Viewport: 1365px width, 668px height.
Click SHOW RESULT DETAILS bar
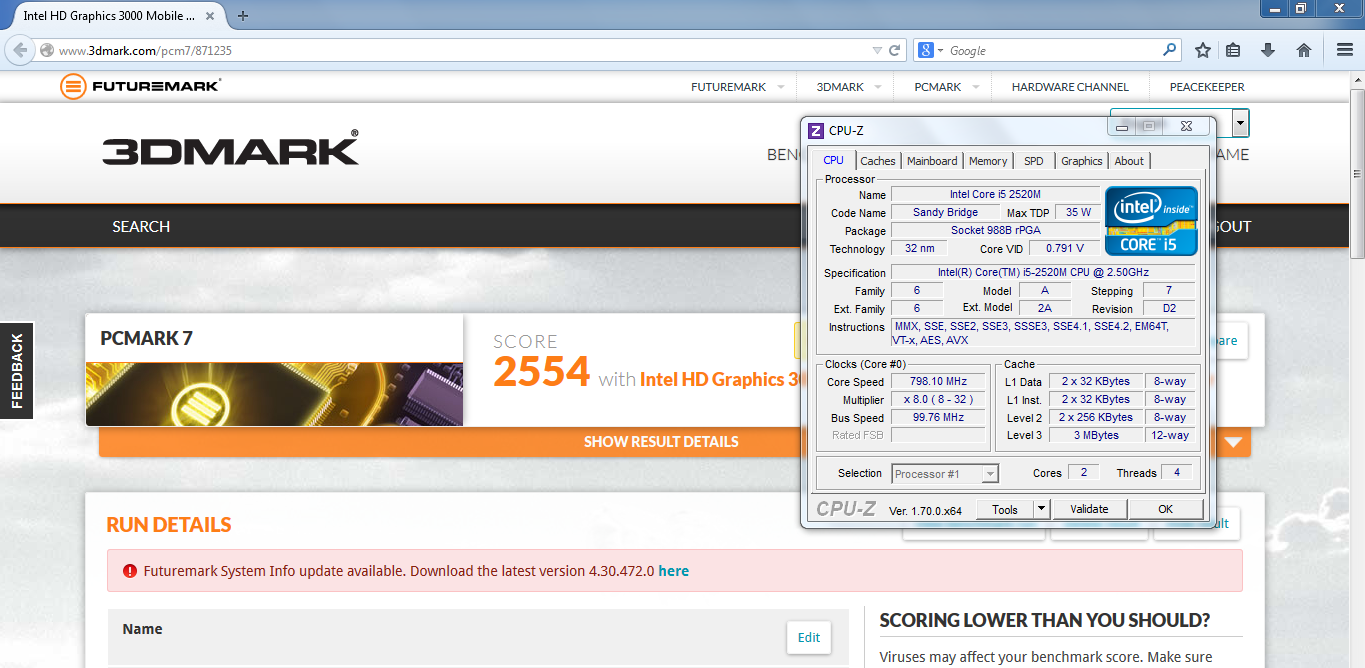pos(661,442)
